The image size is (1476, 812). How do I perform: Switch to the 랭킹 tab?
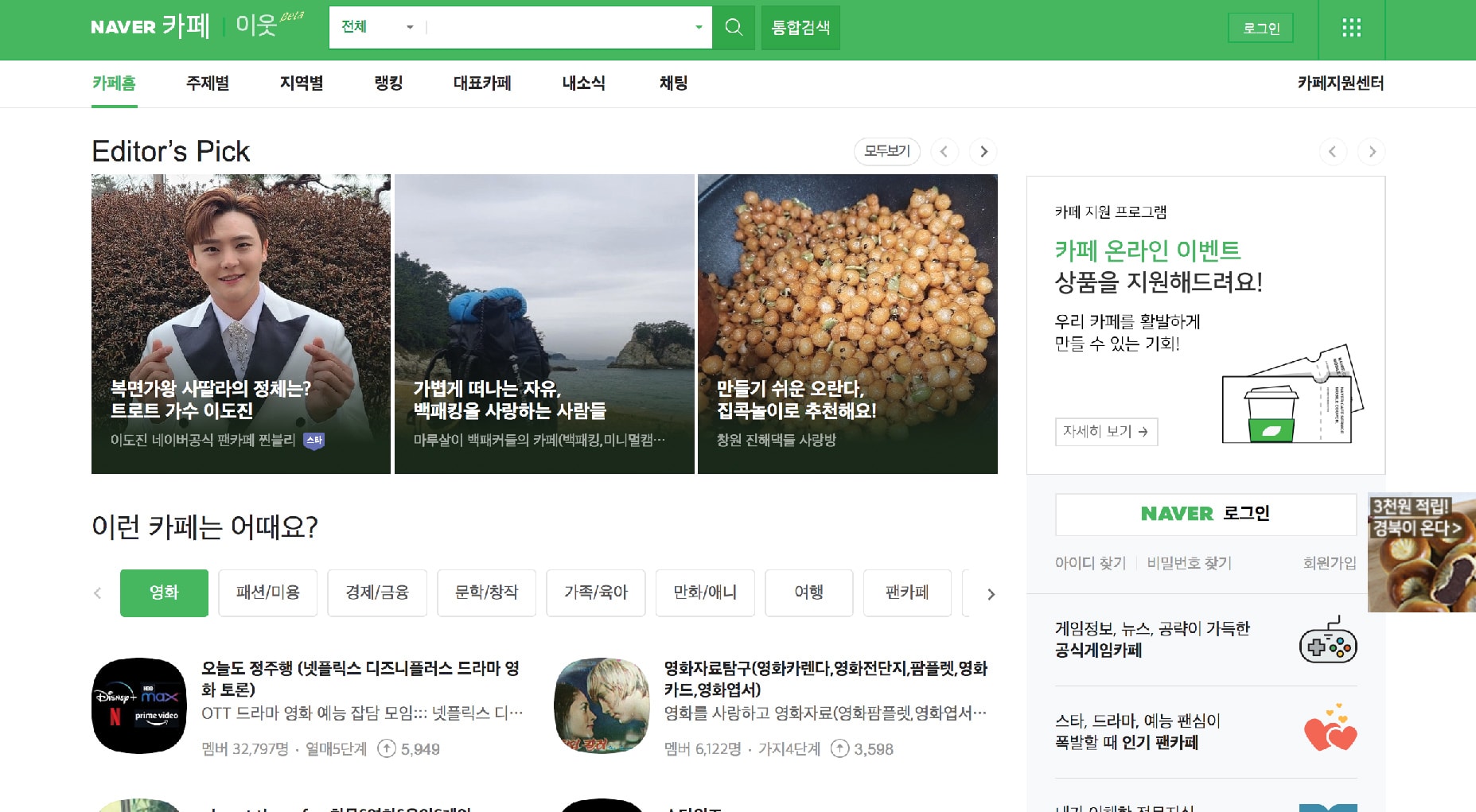[388, 83]
